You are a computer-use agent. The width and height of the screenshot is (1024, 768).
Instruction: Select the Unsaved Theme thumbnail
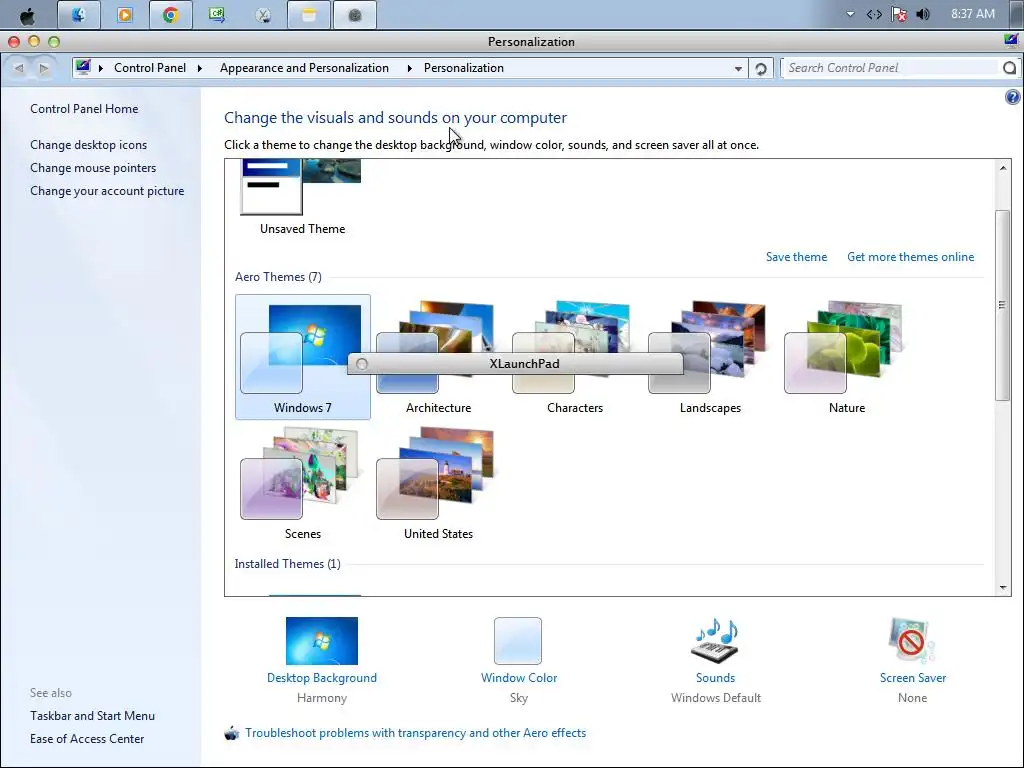302,187
